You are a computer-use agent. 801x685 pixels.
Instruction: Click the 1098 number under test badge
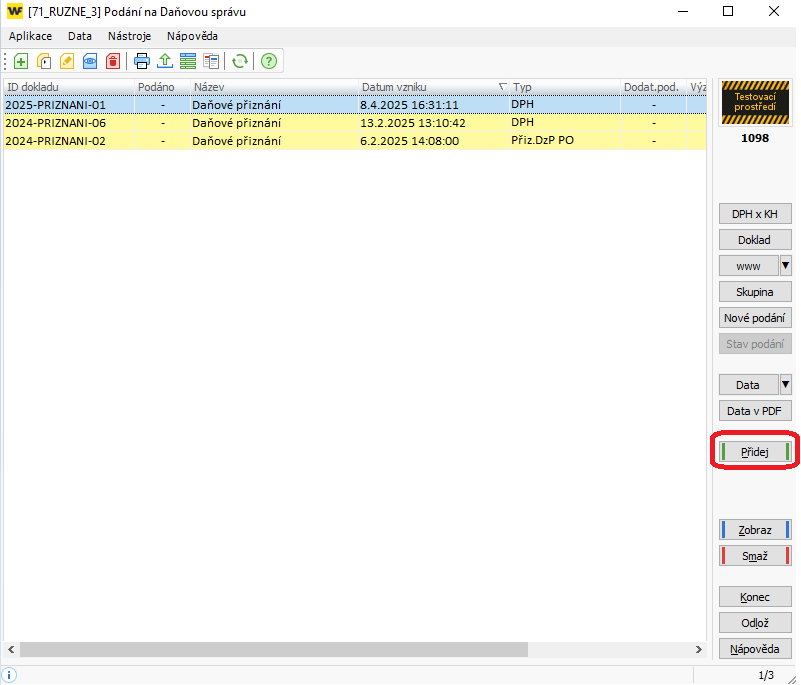(755, 138)
